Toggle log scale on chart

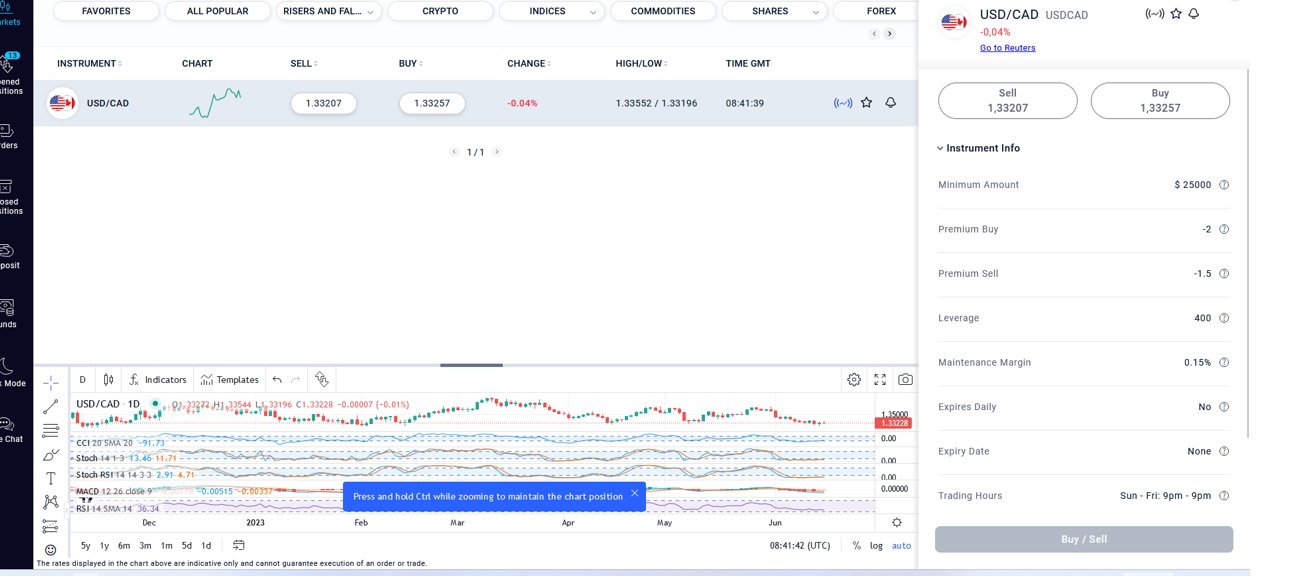876,545
